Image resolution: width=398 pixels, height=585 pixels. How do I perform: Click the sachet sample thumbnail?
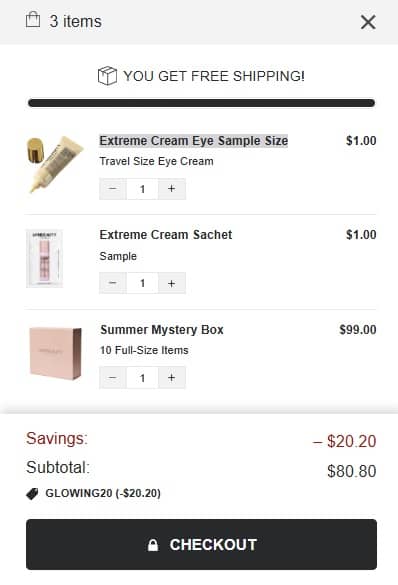tap(45, 259)
